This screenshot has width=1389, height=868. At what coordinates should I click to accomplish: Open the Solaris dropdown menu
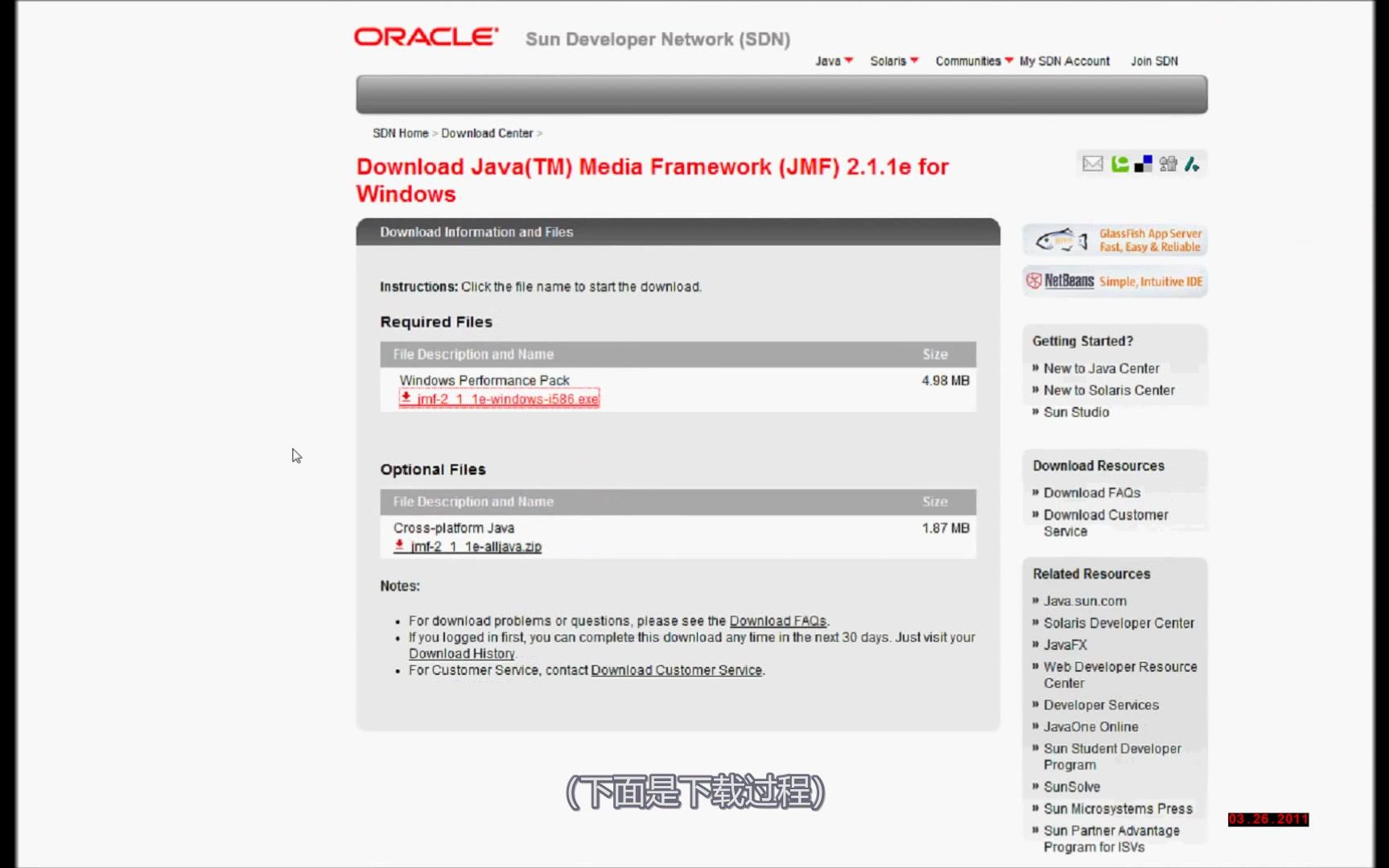[894, 61]
